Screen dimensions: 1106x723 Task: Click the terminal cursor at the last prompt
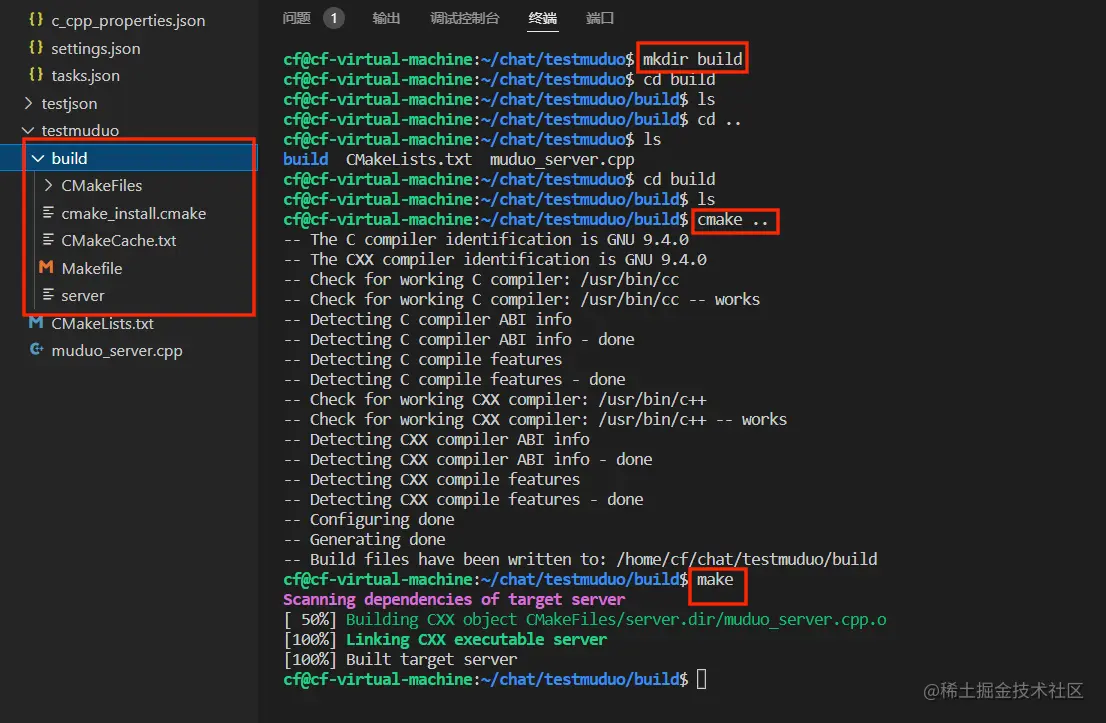pos(701,679)
